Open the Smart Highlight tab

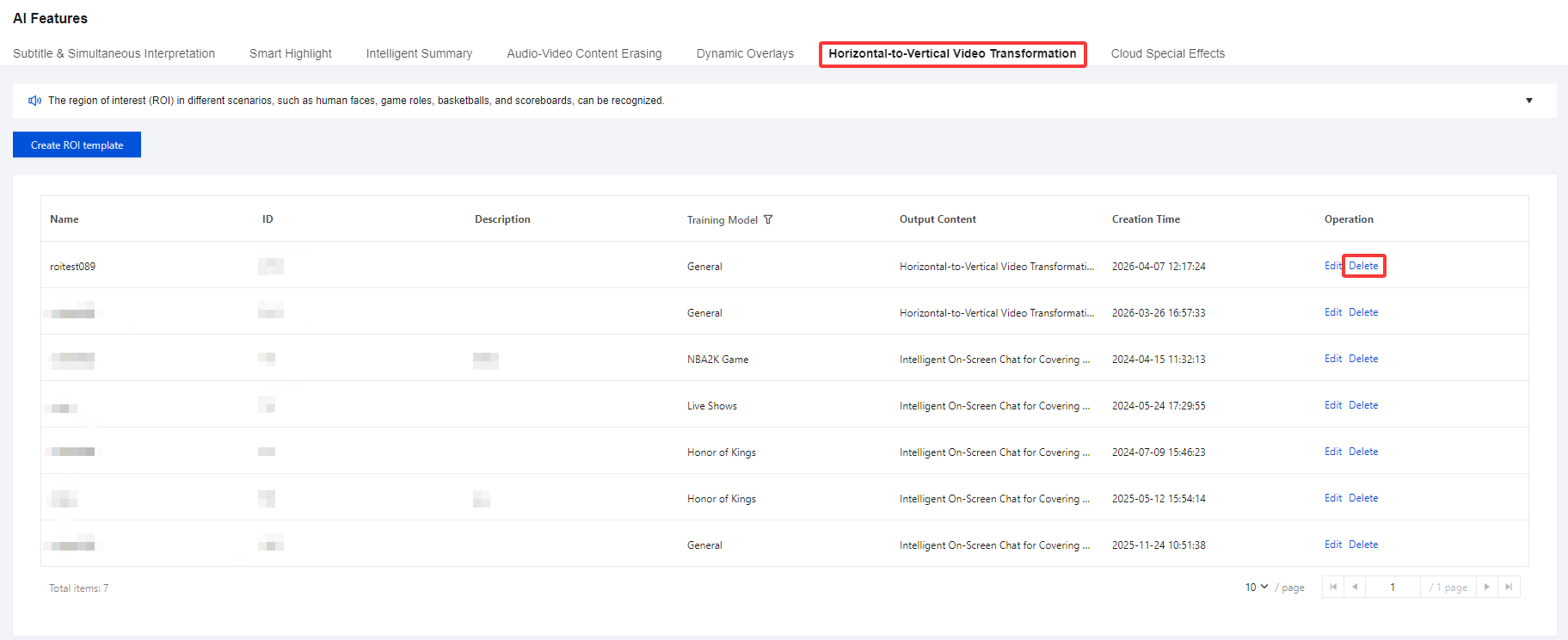(x=290, y=53)
